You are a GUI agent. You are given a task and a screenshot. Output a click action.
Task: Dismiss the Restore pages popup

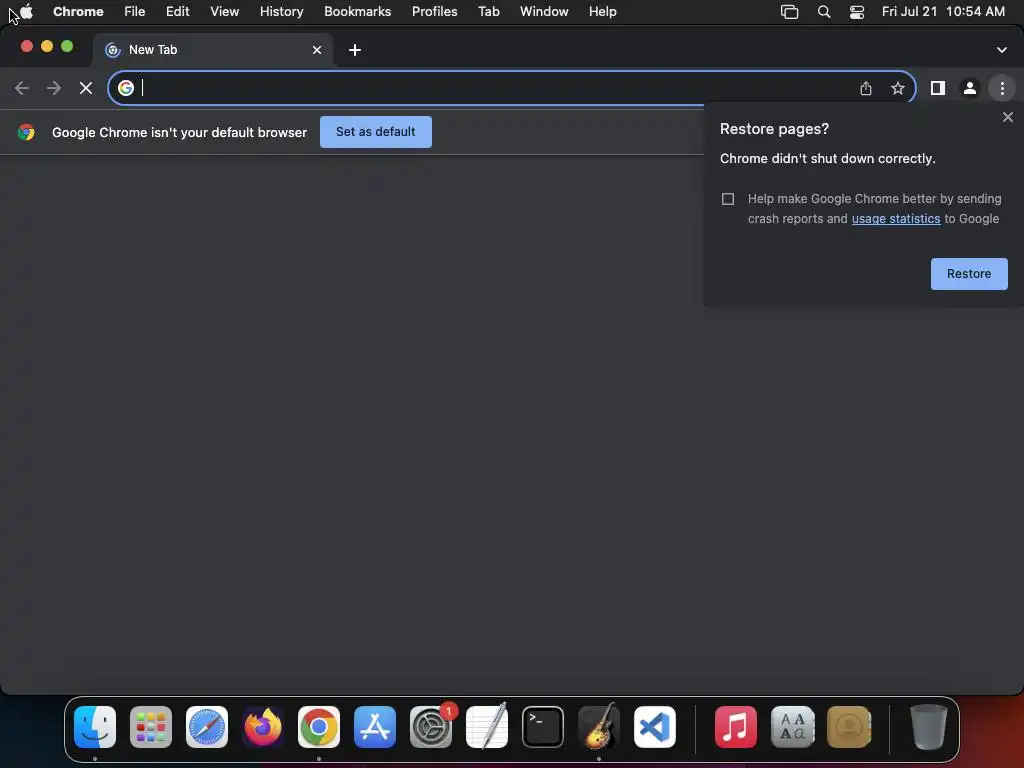(x=1008, y=117)
